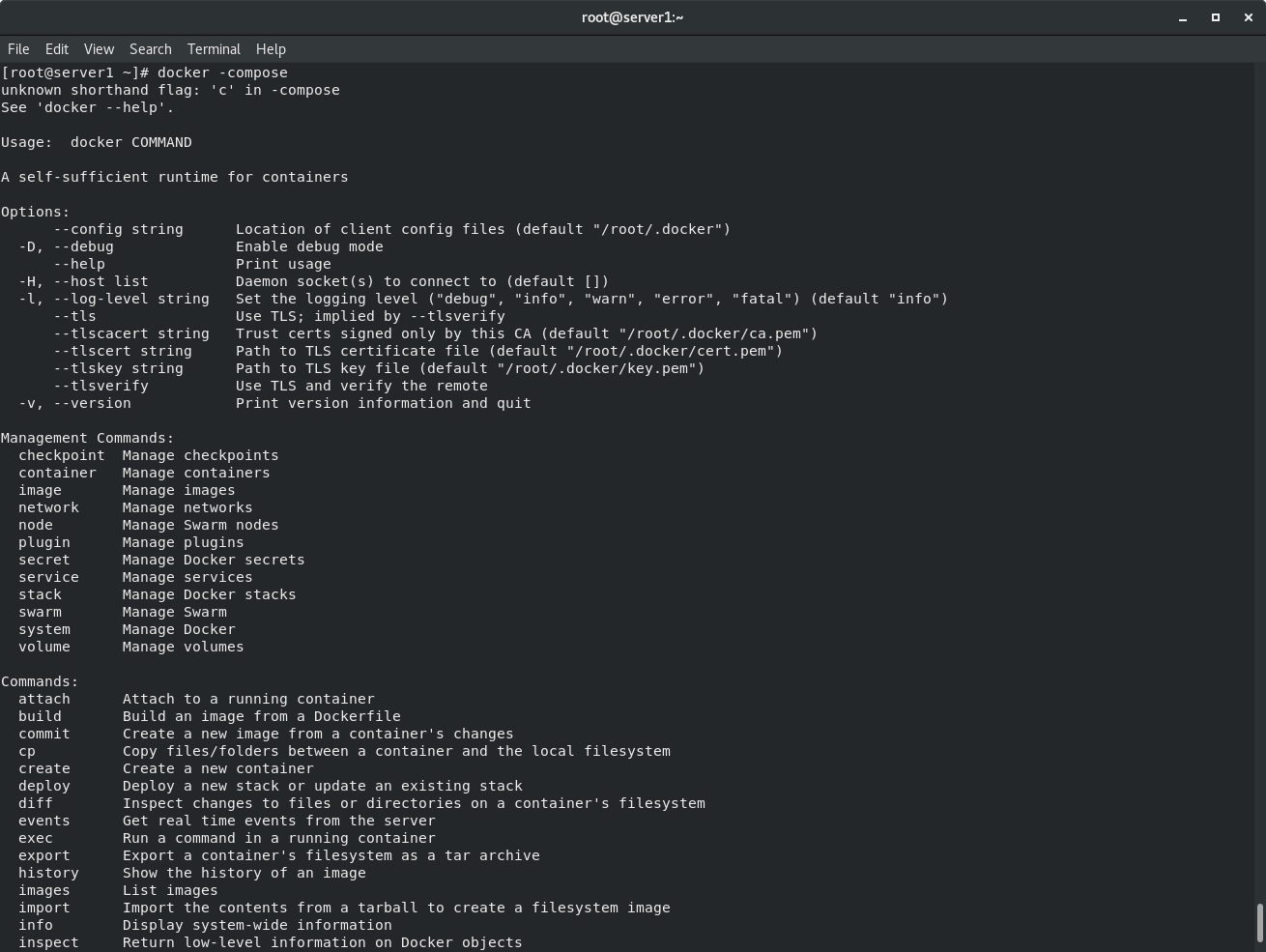Click 'Management Commands:' heading

88,438
